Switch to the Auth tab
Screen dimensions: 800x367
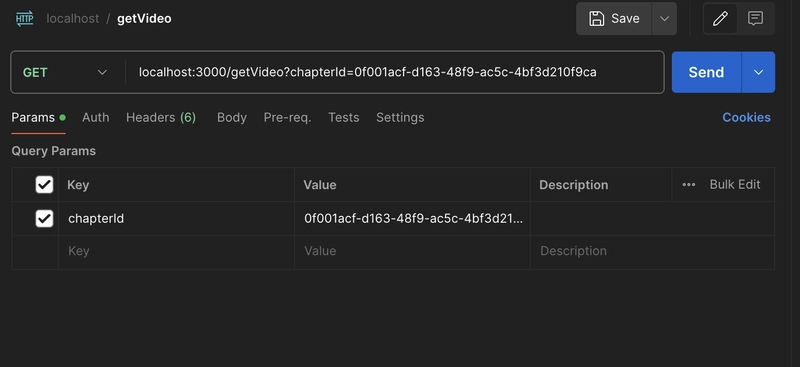[95, 117]
